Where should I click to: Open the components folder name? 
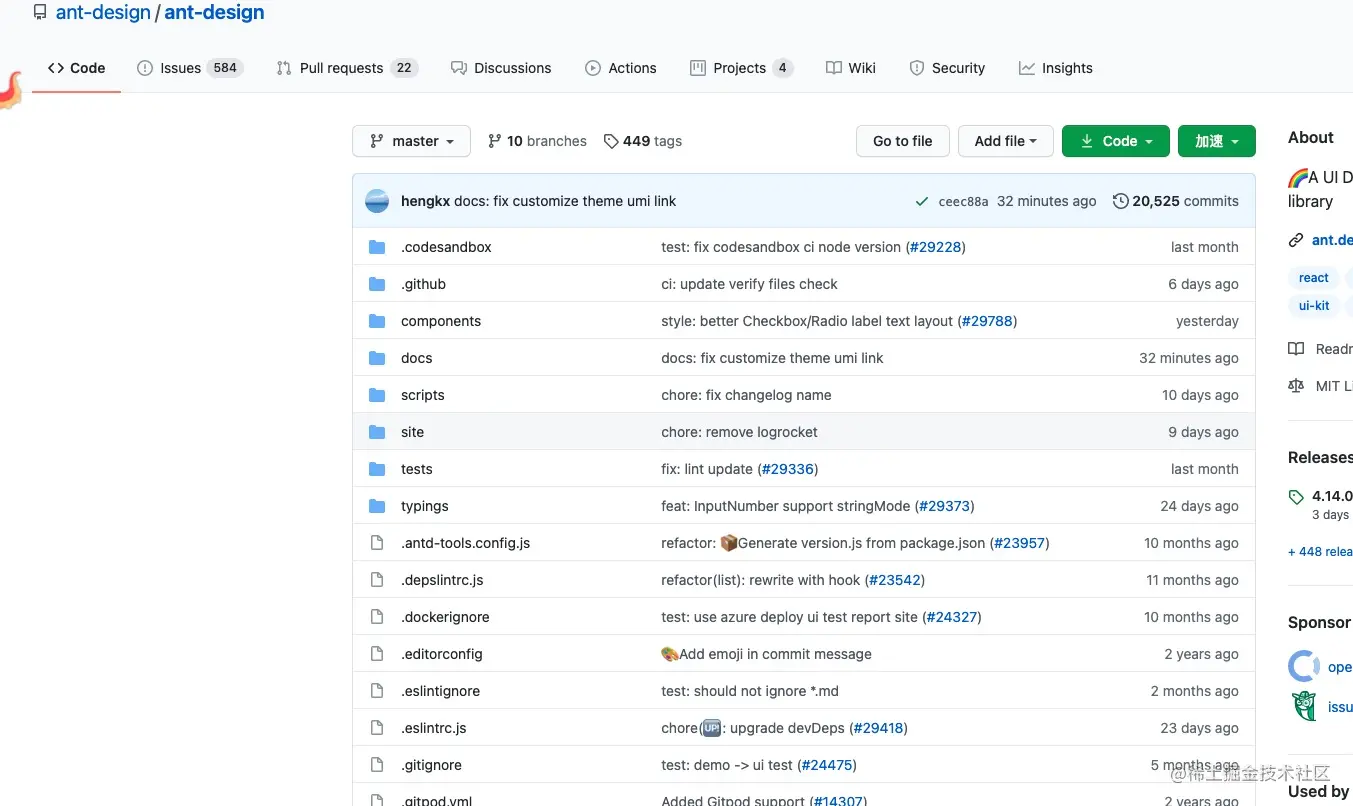click(441, 321)
